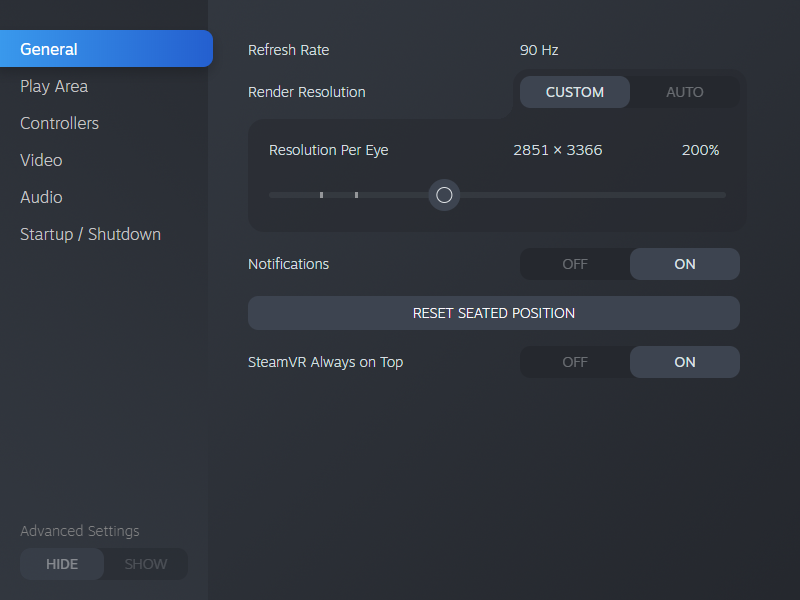
Task: Open Startup / Shutdown settings
Action: coord(90,234)
